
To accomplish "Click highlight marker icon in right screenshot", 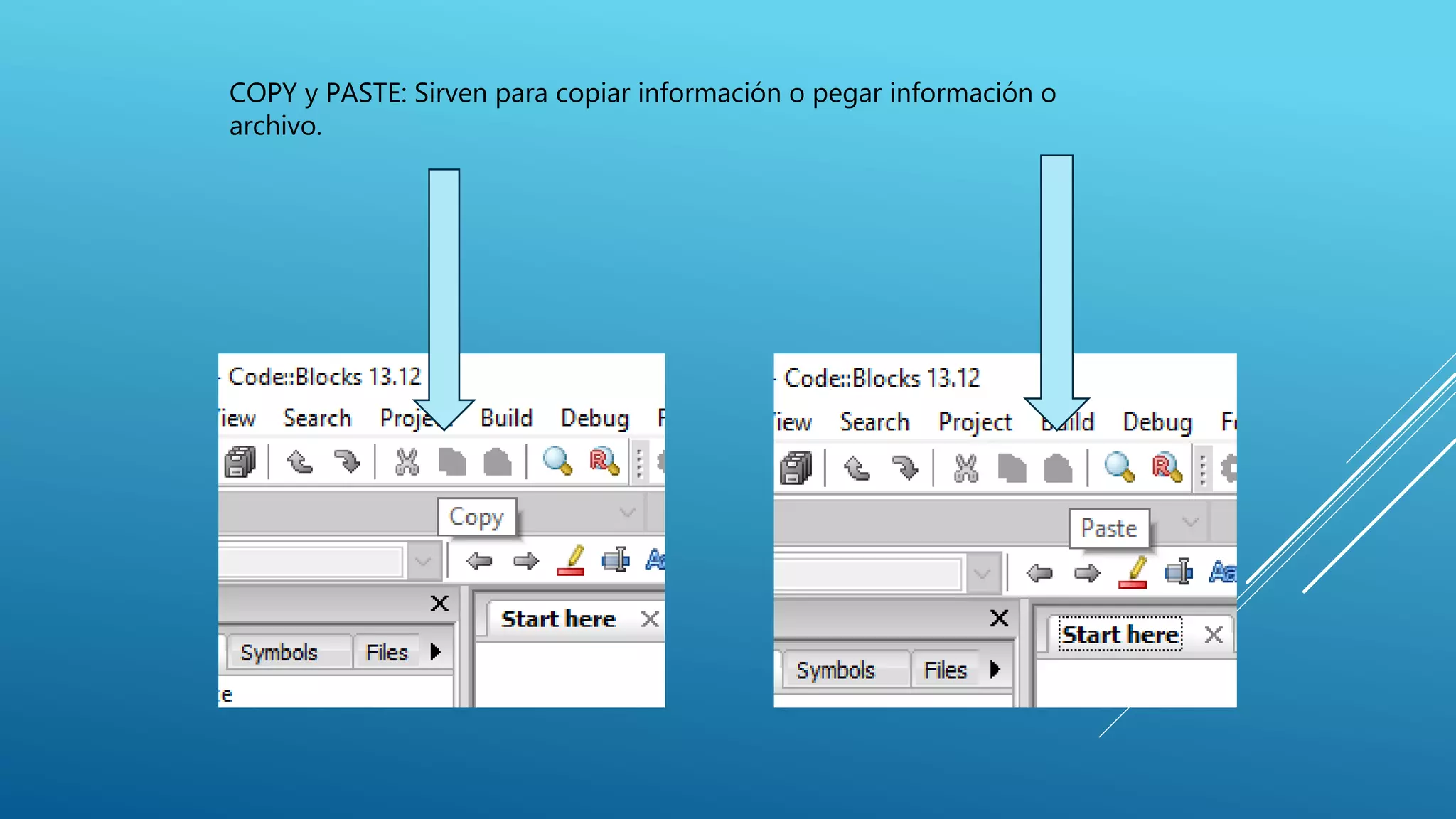I will click(1133, 572).
